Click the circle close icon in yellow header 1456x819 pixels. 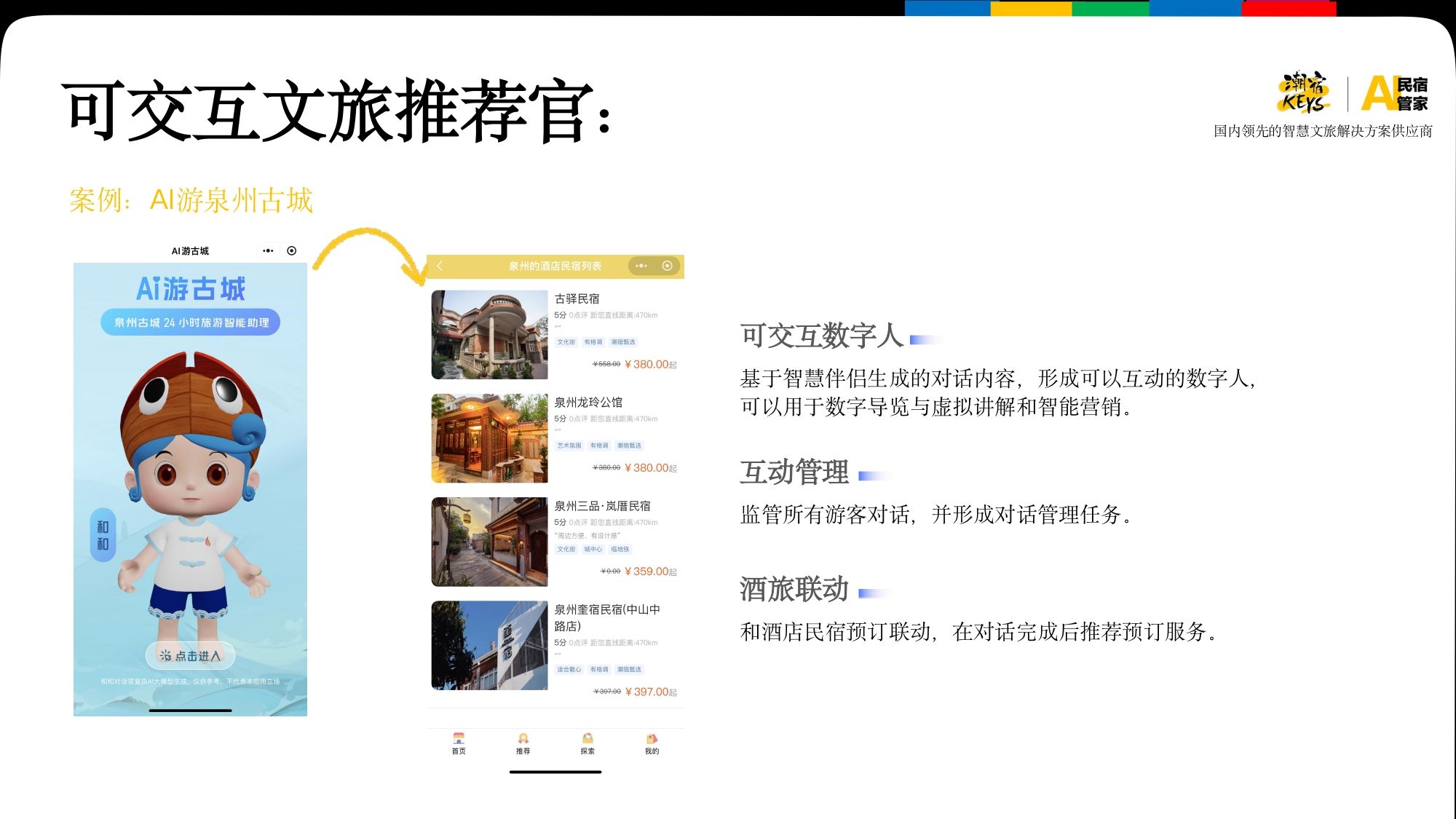(667, 266)
